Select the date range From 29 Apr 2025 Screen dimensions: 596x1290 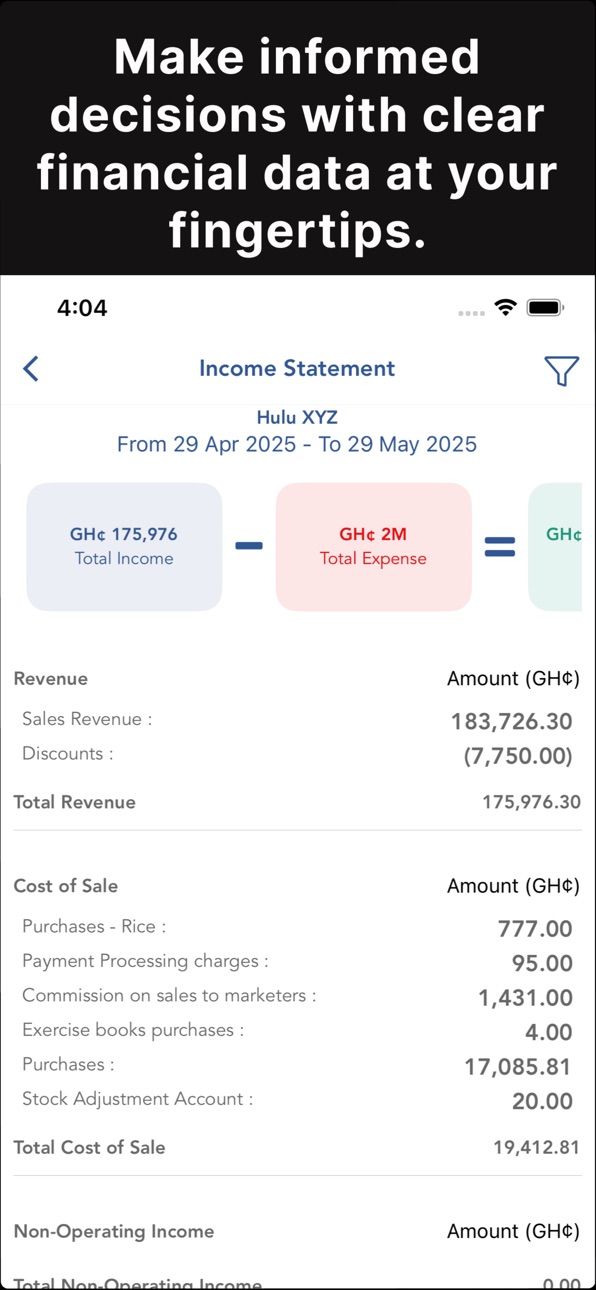(297, 444)
